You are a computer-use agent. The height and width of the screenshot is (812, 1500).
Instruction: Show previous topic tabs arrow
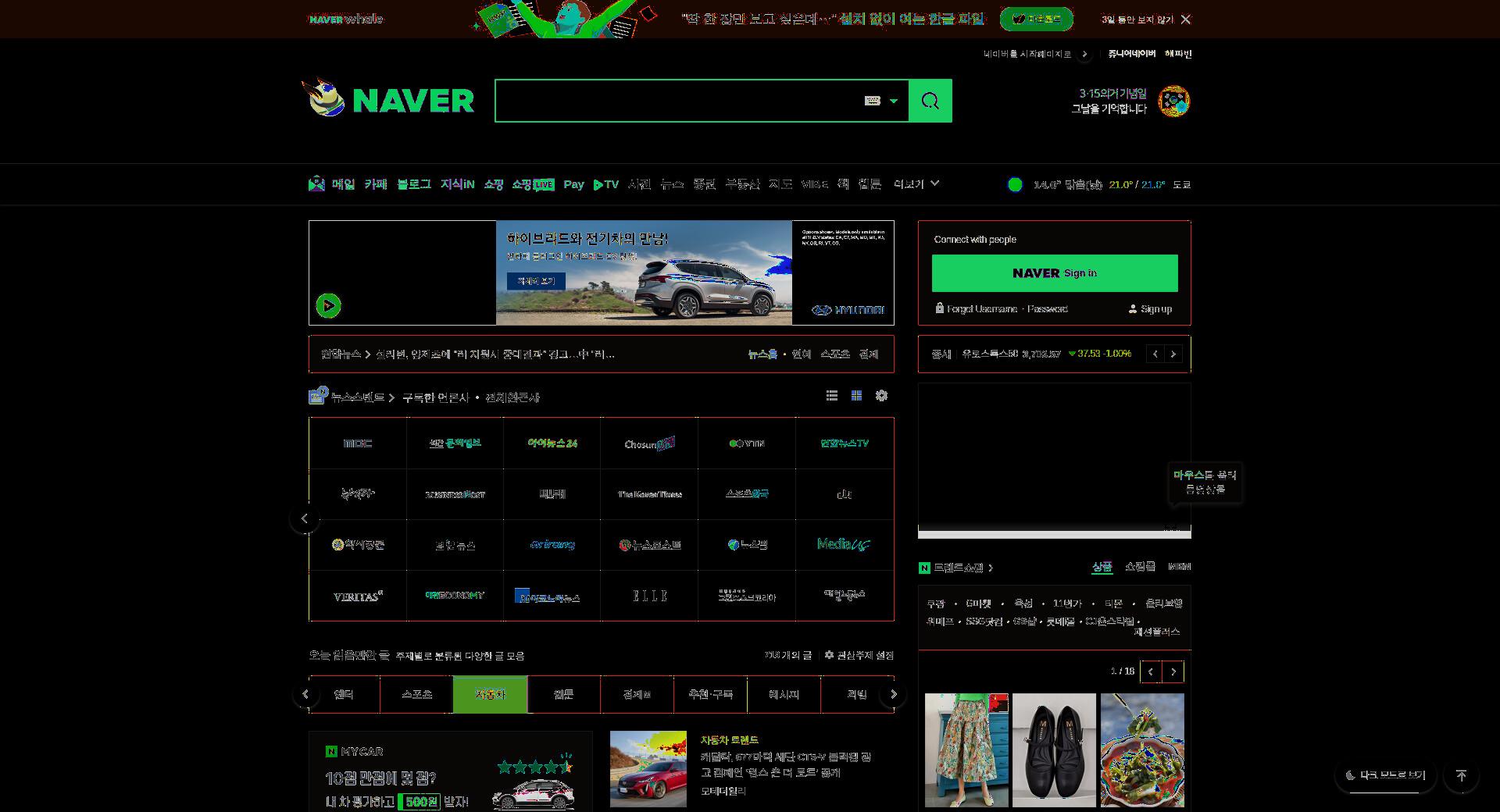coord(305,694)
